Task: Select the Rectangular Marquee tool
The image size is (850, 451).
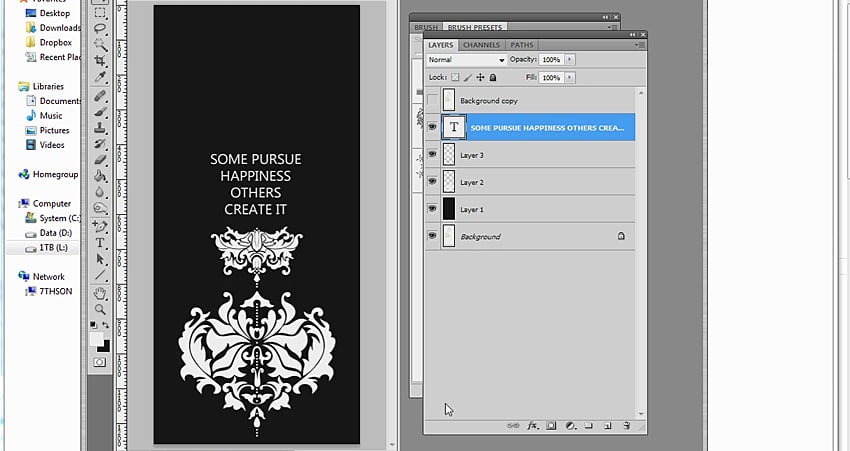Action: (x=100, y=13)
